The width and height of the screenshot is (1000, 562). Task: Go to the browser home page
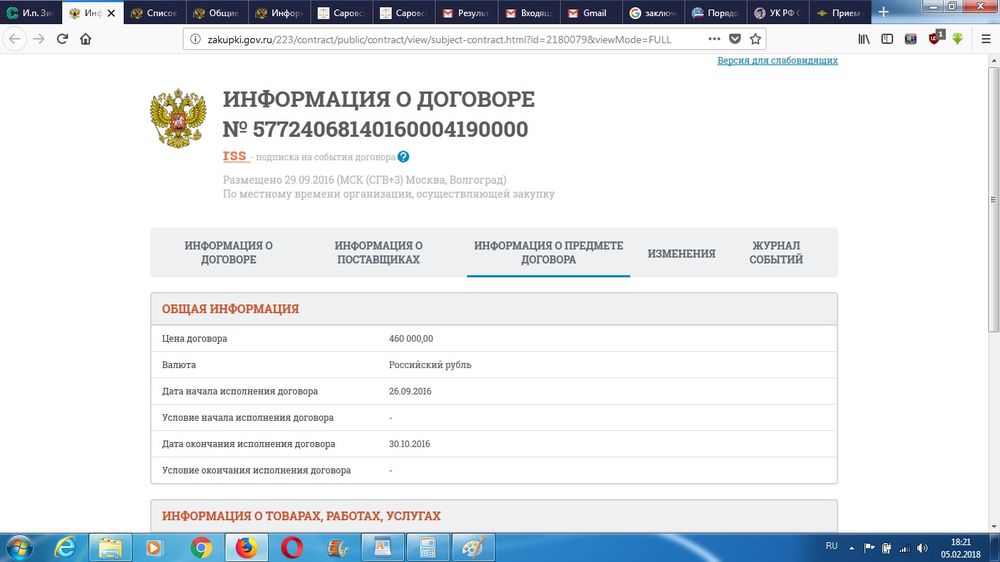point(86,39)
